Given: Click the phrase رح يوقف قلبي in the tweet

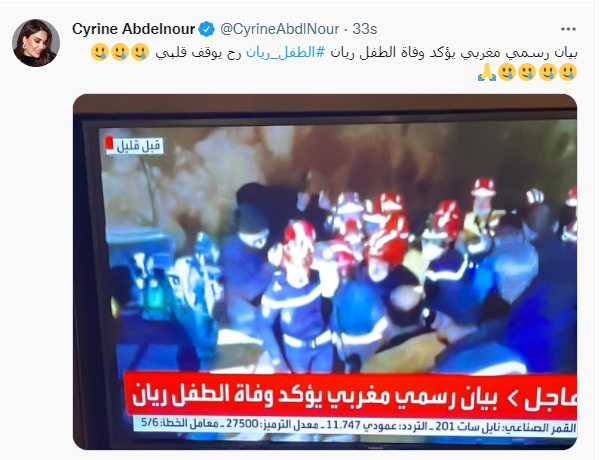Looking at the screenshot, I should pos(198,53).
